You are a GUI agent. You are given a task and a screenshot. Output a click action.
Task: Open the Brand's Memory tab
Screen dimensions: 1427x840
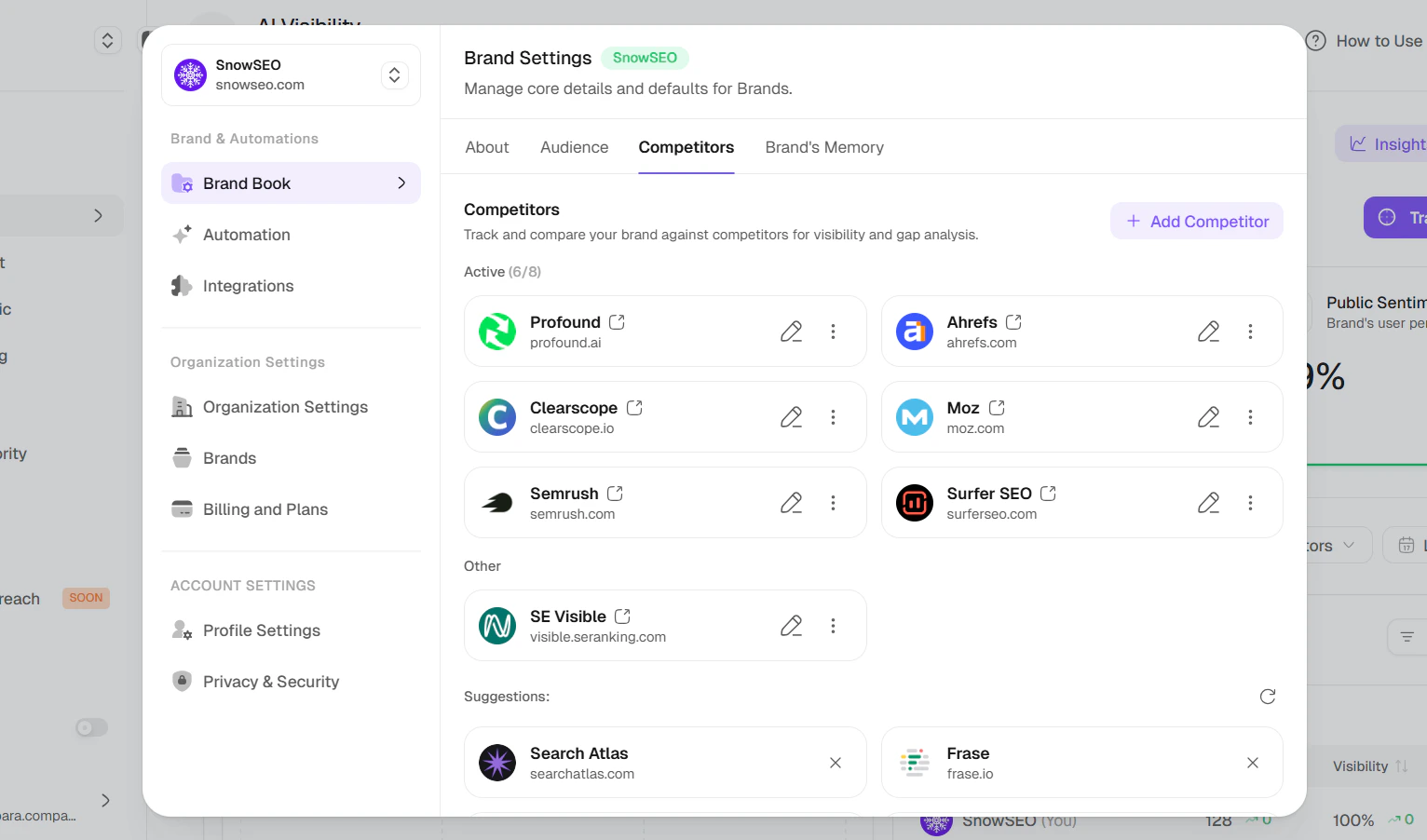tap(823, 147)
